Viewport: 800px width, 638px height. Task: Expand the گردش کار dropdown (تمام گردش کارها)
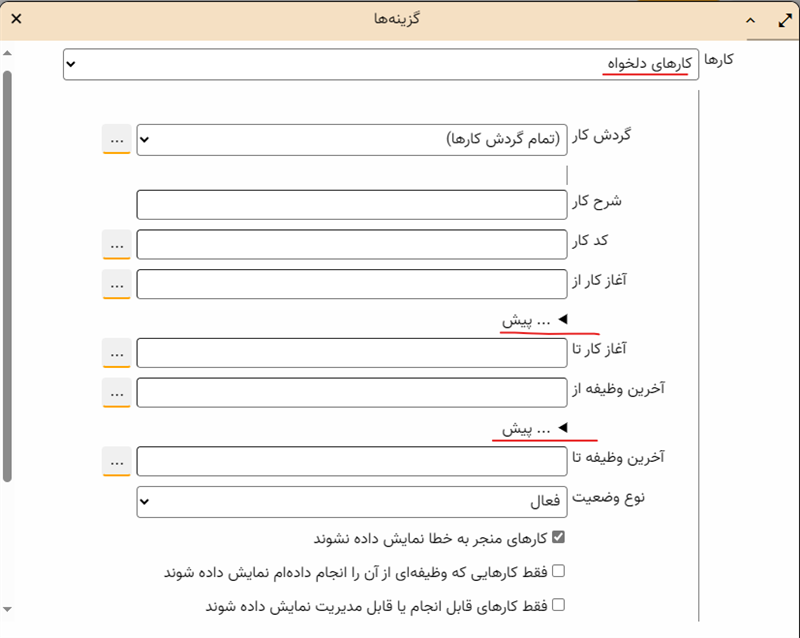(351, 140)
